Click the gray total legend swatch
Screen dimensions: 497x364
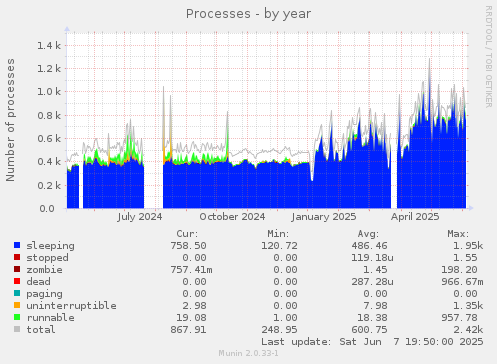(17, 329)
